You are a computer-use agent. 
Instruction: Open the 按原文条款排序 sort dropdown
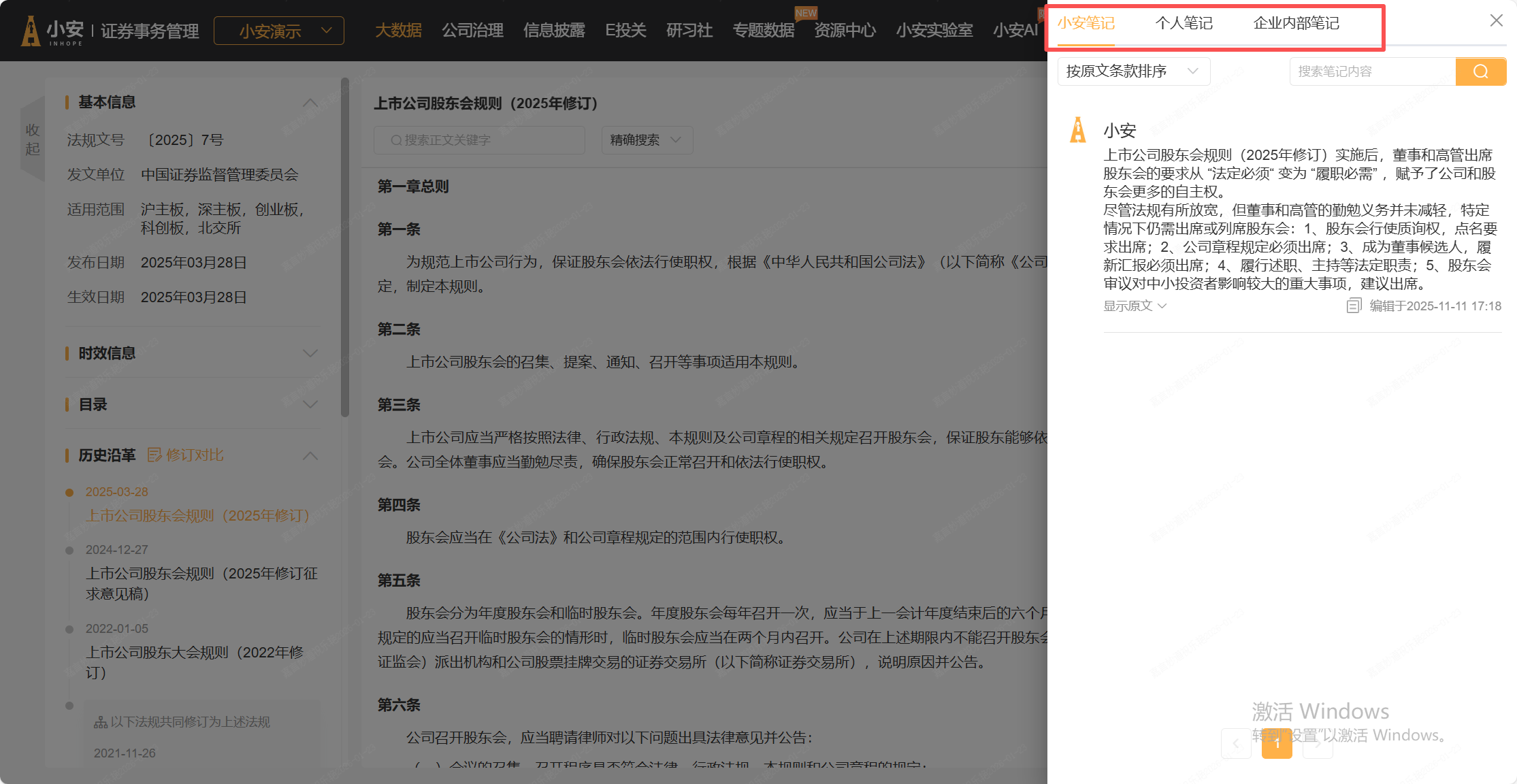[1133, 71]
